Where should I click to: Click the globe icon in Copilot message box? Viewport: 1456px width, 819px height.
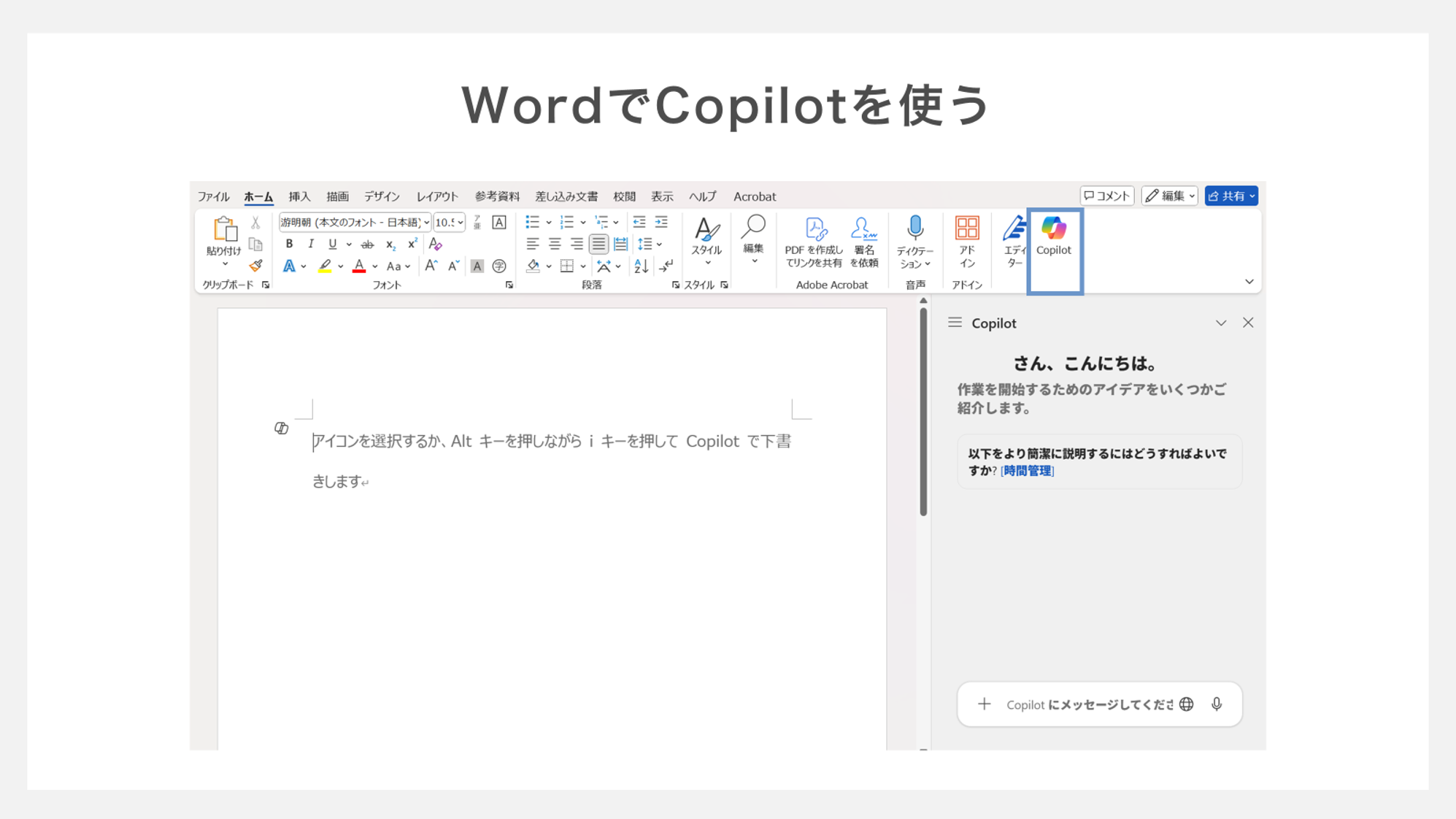click(x=1187, y=704)
